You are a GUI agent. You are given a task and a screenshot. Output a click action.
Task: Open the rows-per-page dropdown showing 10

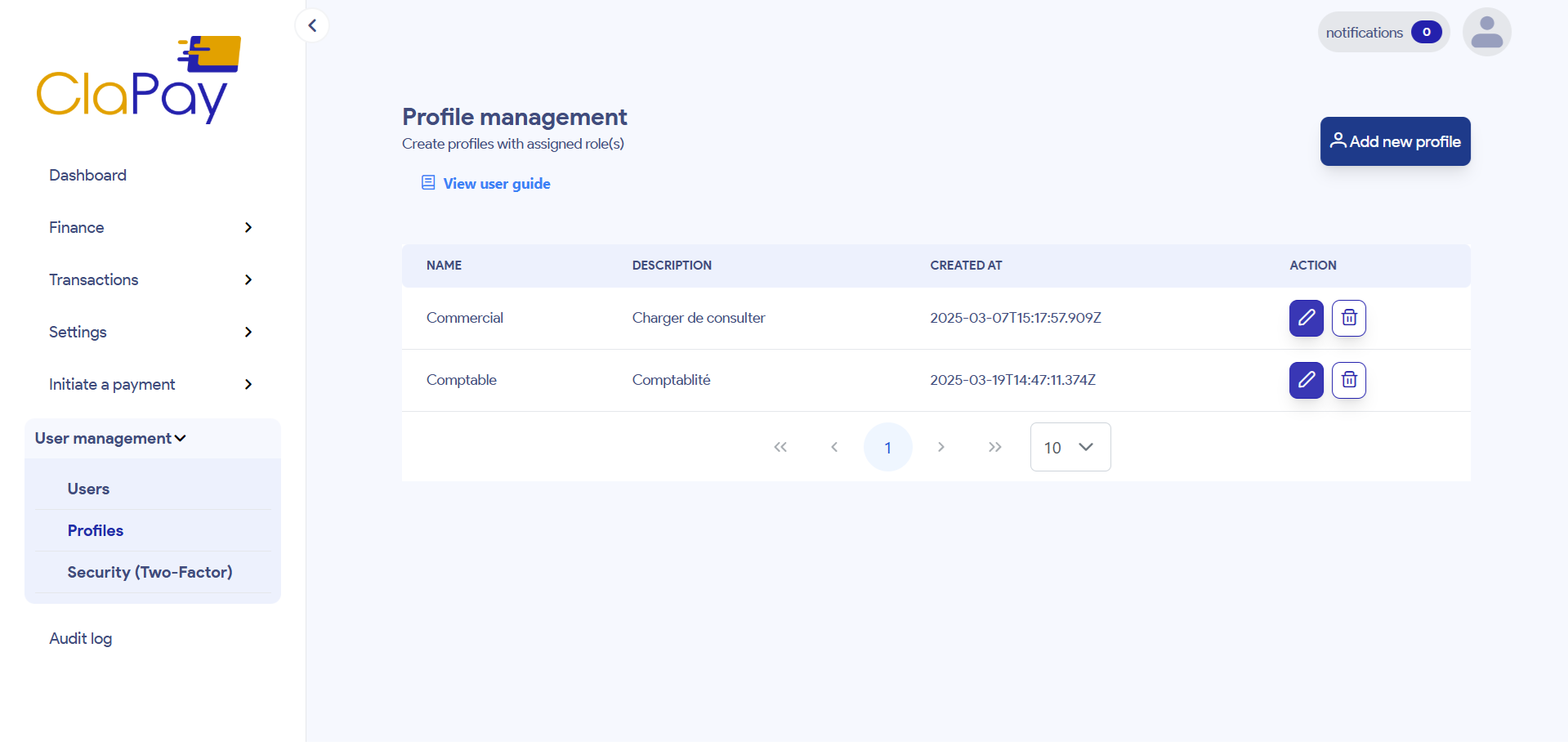point(1070,447)
